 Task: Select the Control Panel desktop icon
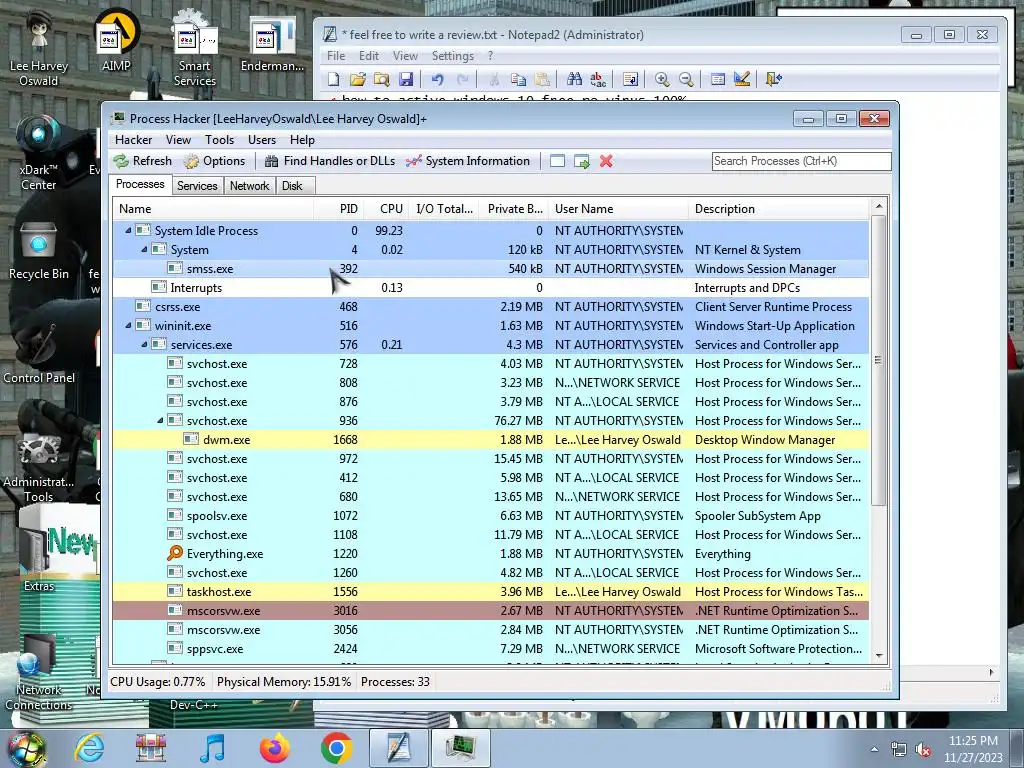[x=39, y=356]
